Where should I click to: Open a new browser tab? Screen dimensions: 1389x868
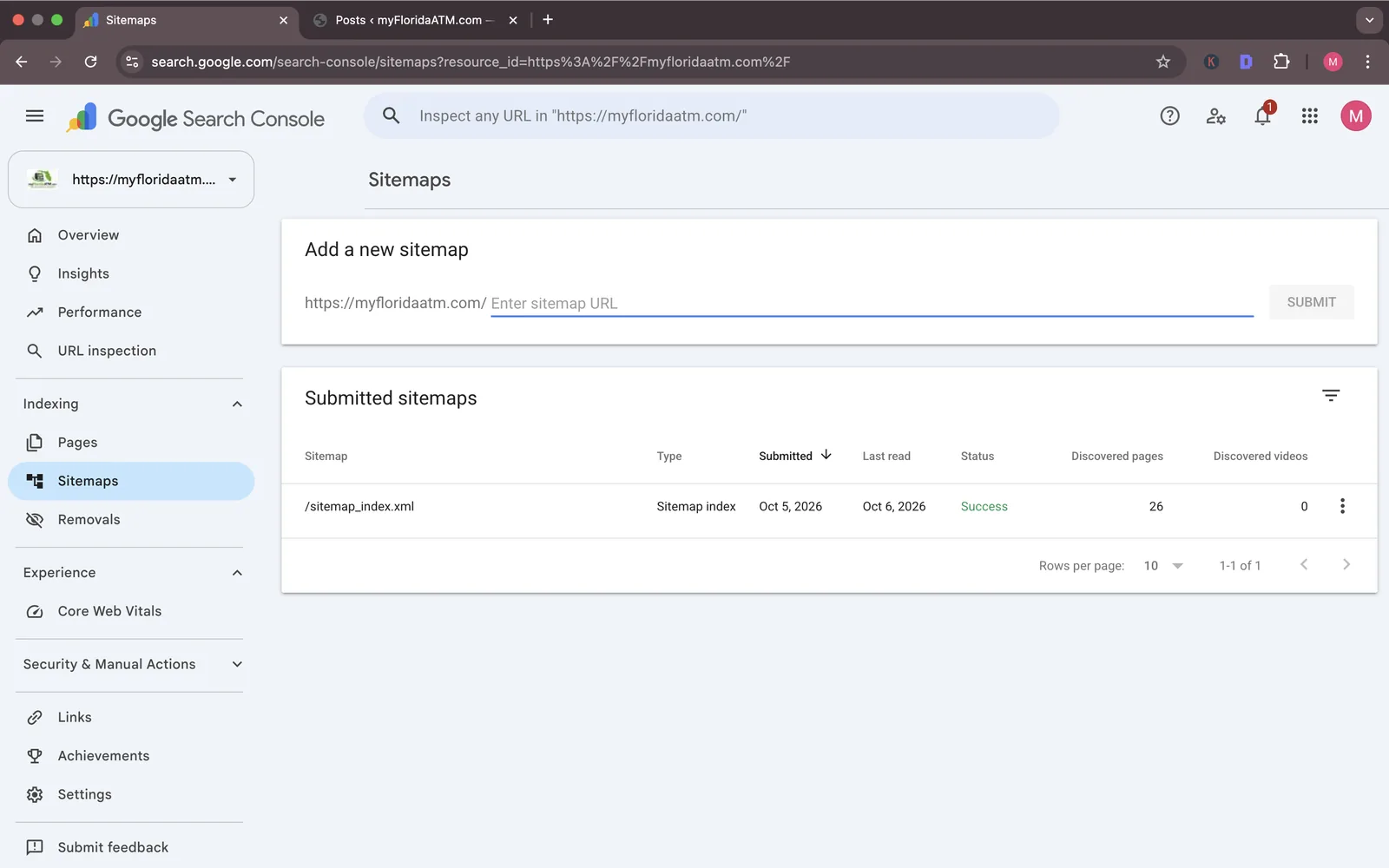pos(548,20)
